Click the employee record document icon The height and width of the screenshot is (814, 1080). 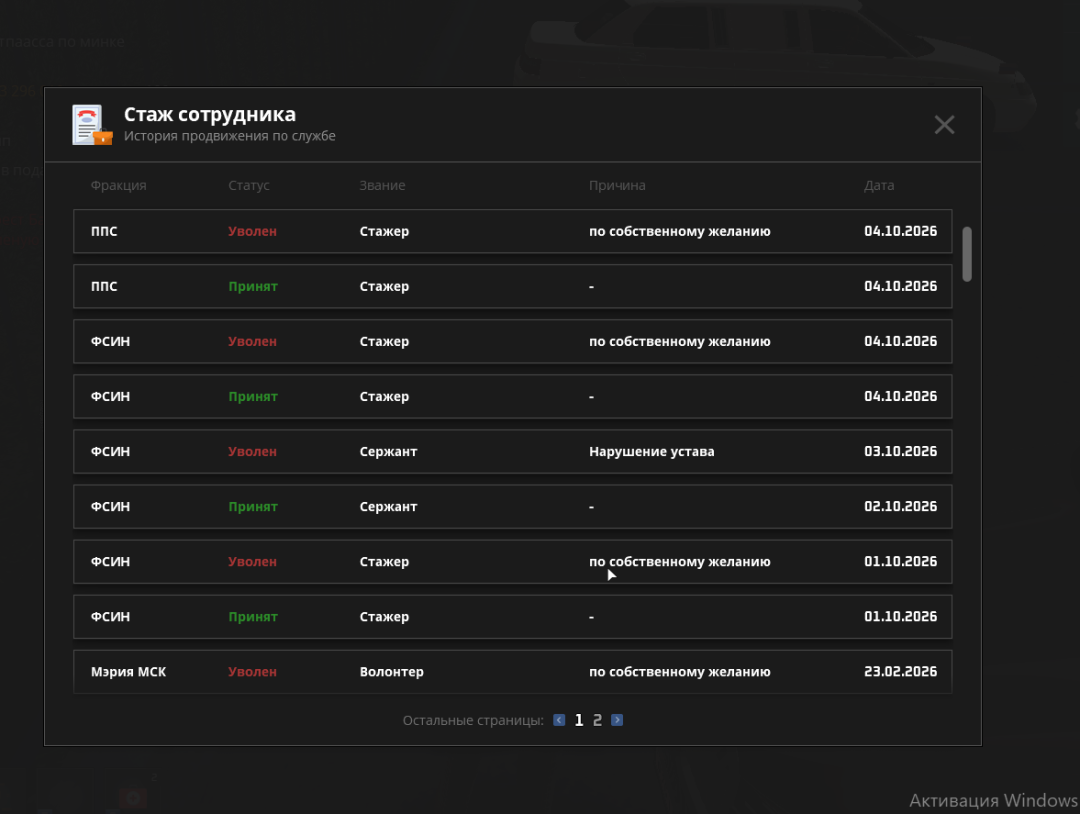tap(92, 125)
